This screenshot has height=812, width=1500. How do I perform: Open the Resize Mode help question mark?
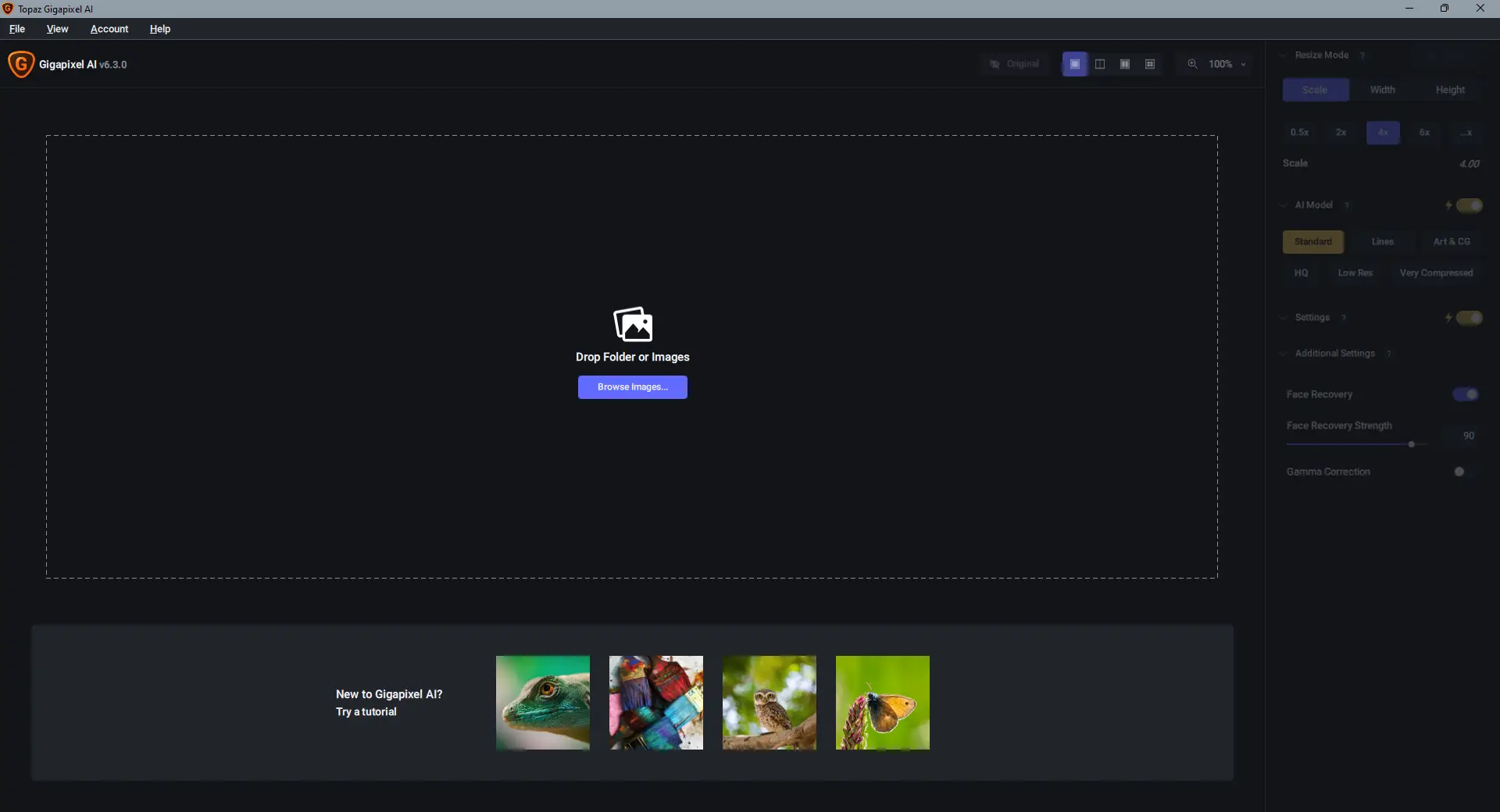point(1362,55)
